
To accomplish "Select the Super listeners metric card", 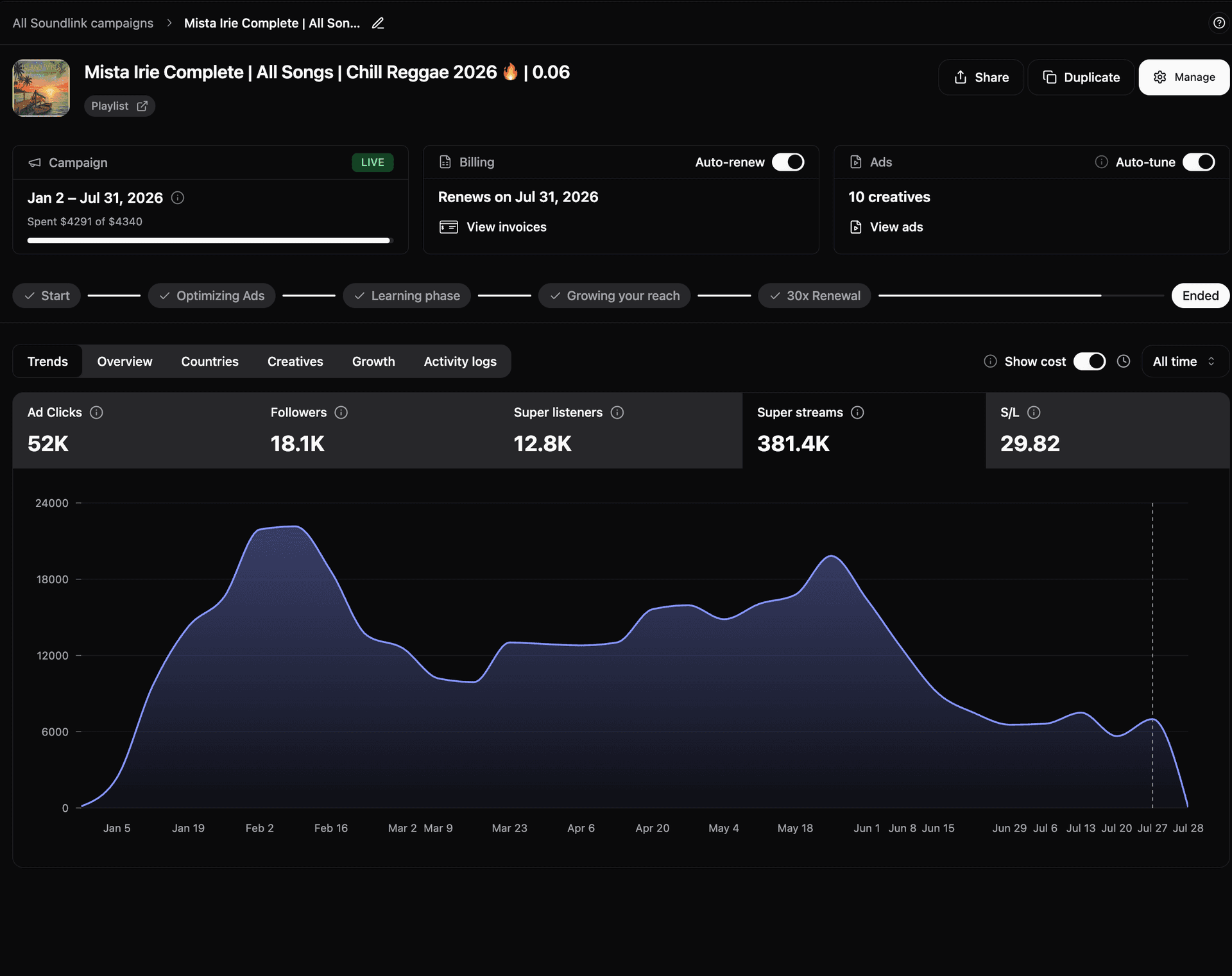I will [x=620, y=431].
